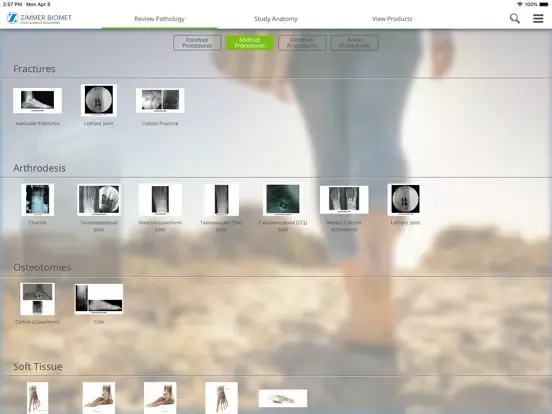This screenshot has width=552, height=414.
Task: Click the Calcaneocuboid (CC) Joint label
Action: [283, 226]
